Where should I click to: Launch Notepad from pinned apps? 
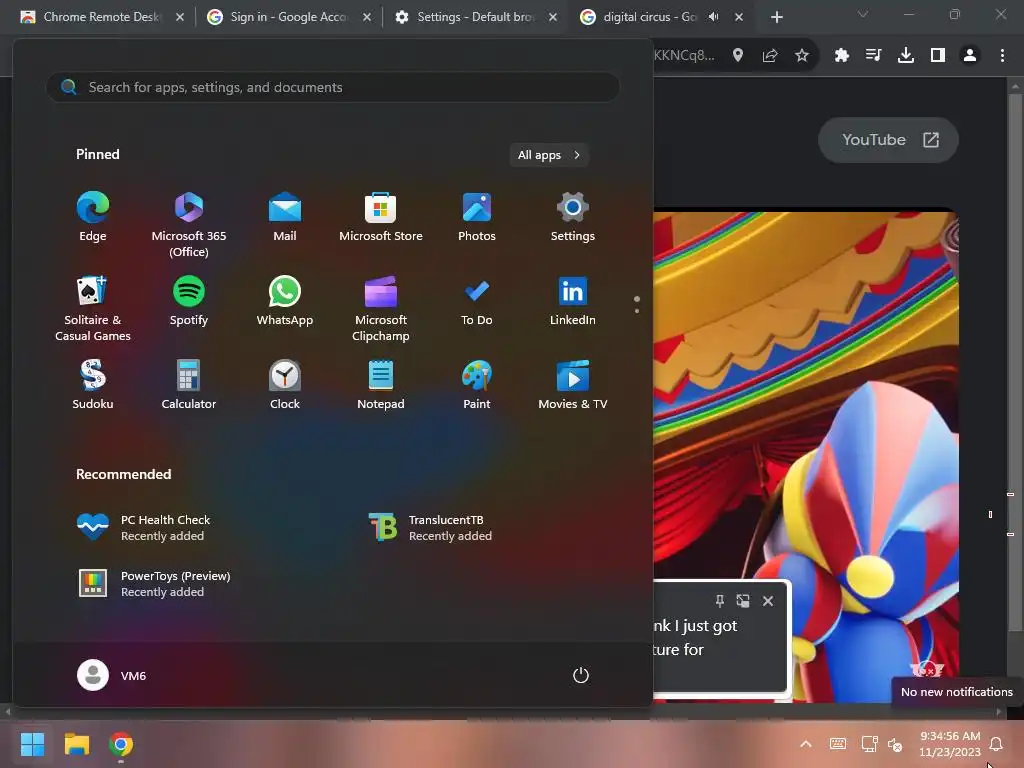[x=381, y=385]
